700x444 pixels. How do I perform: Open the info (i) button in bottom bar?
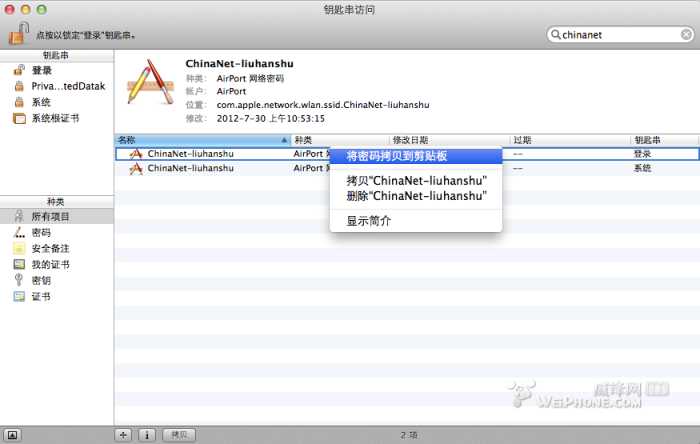click(x=146, y=435)
